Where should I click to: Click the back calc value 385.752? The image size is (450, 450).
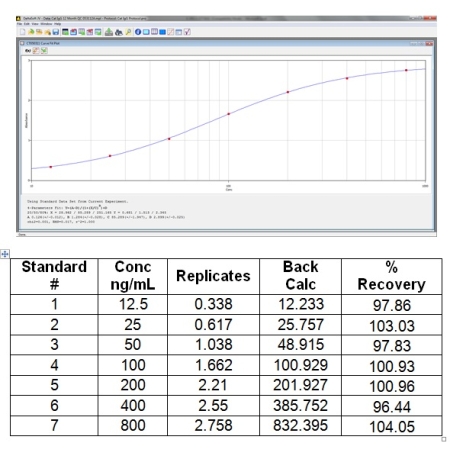pos(300,406)
